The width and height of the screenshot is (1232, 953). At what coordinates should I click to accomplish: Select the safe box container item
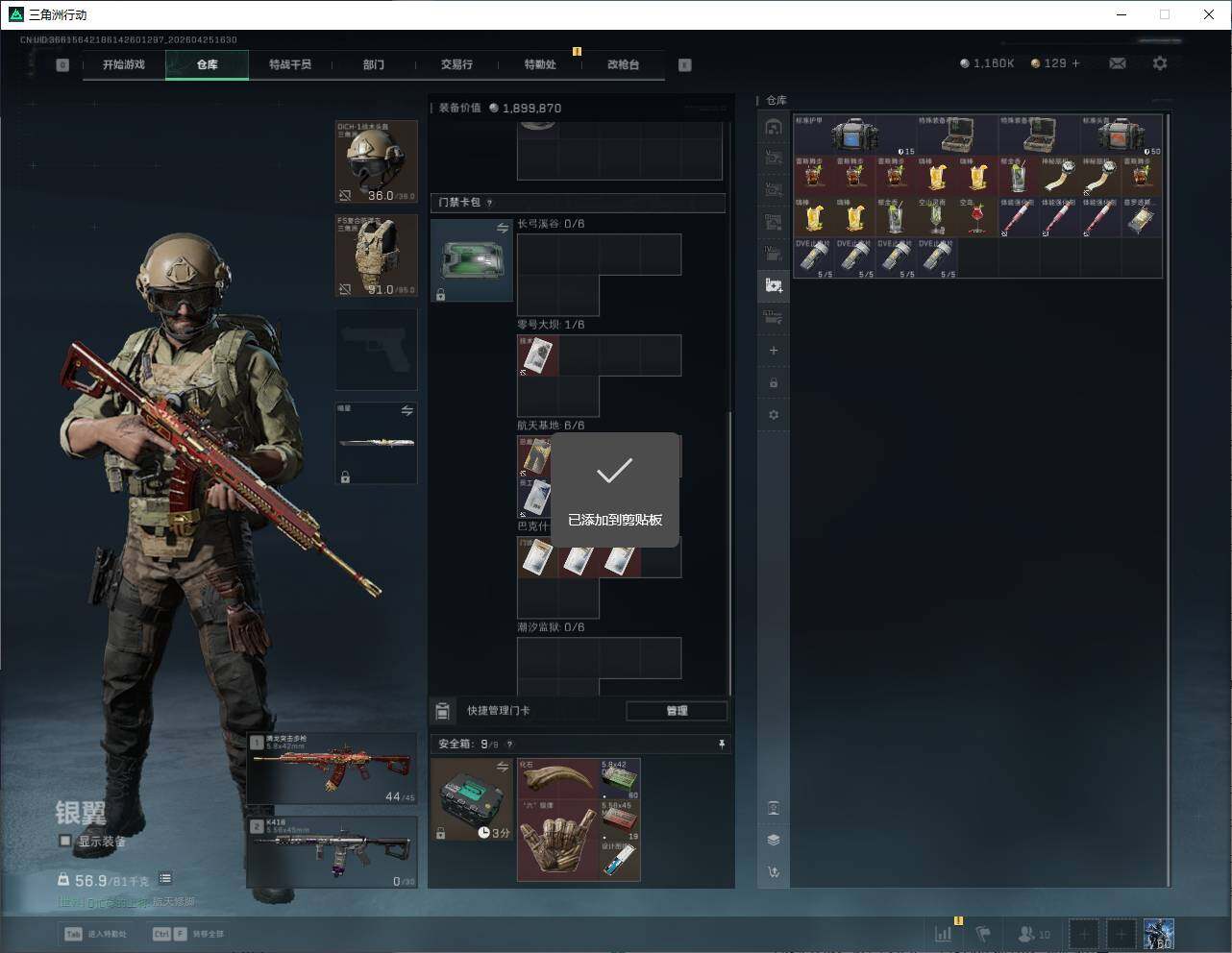472,799
